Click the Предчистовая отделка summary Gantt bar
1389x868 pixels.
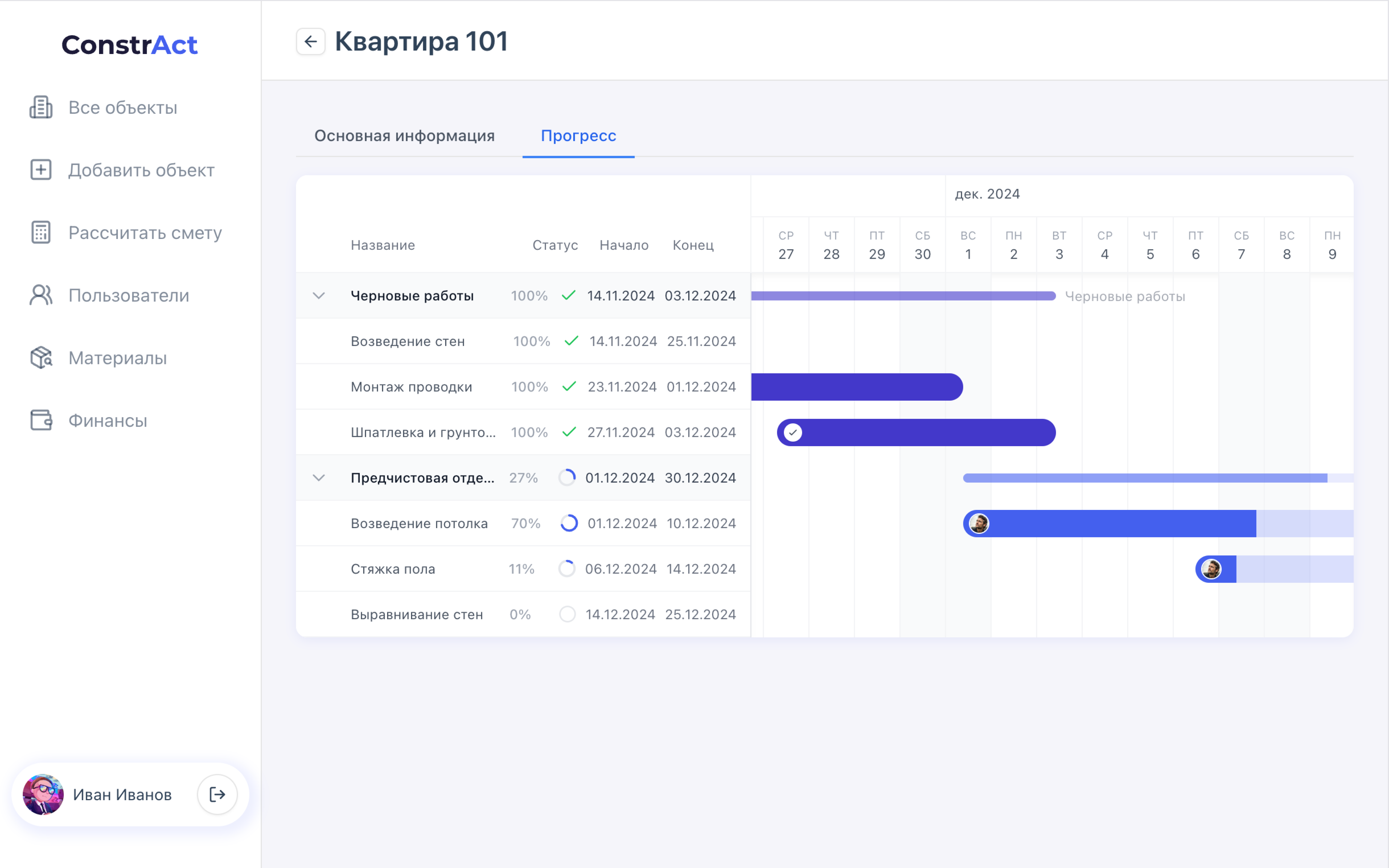[x=1158, y=478]
